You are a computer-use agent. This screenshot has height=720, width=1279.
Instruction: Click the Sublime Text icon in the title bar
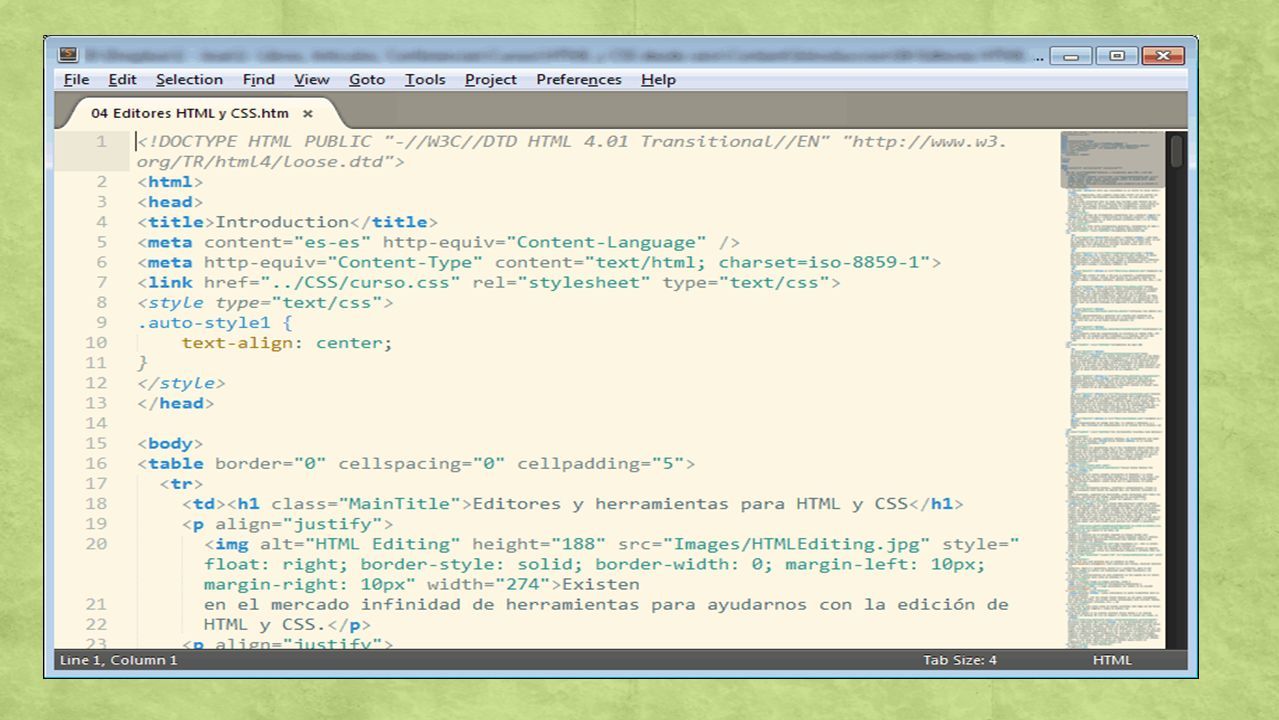[x=67, y=55]
